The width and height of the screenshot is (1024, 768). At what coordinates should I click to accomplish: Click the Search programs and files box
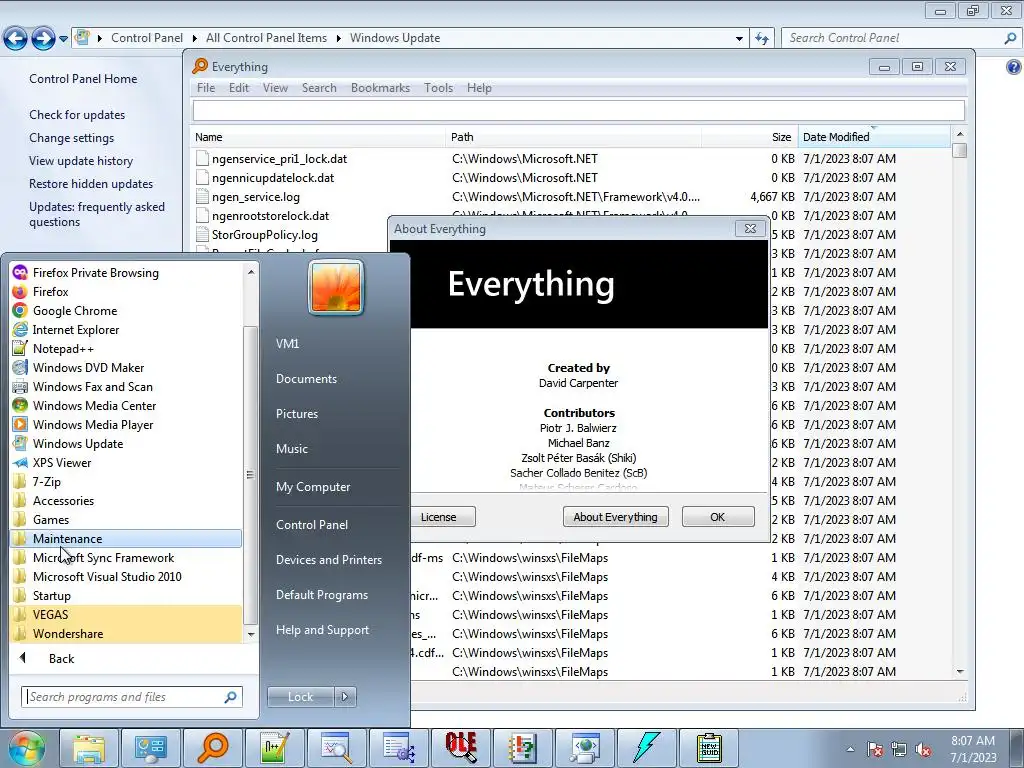[x=131, y=697]
